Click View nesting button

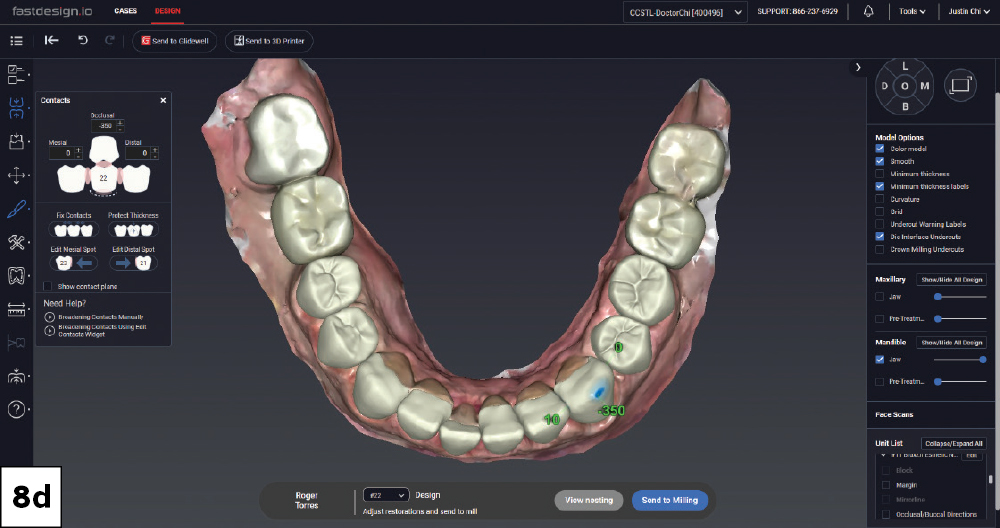tap(589, 500)
